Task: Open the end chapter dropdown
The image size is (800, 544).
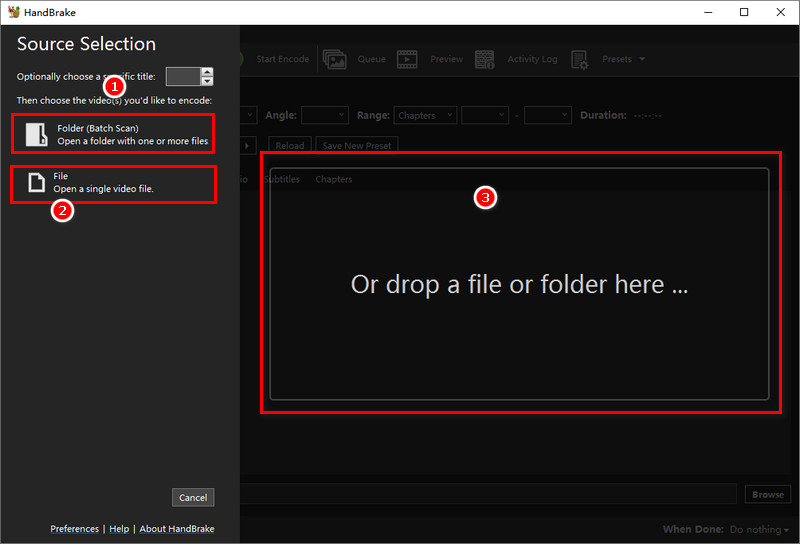Action: [548, 115]
